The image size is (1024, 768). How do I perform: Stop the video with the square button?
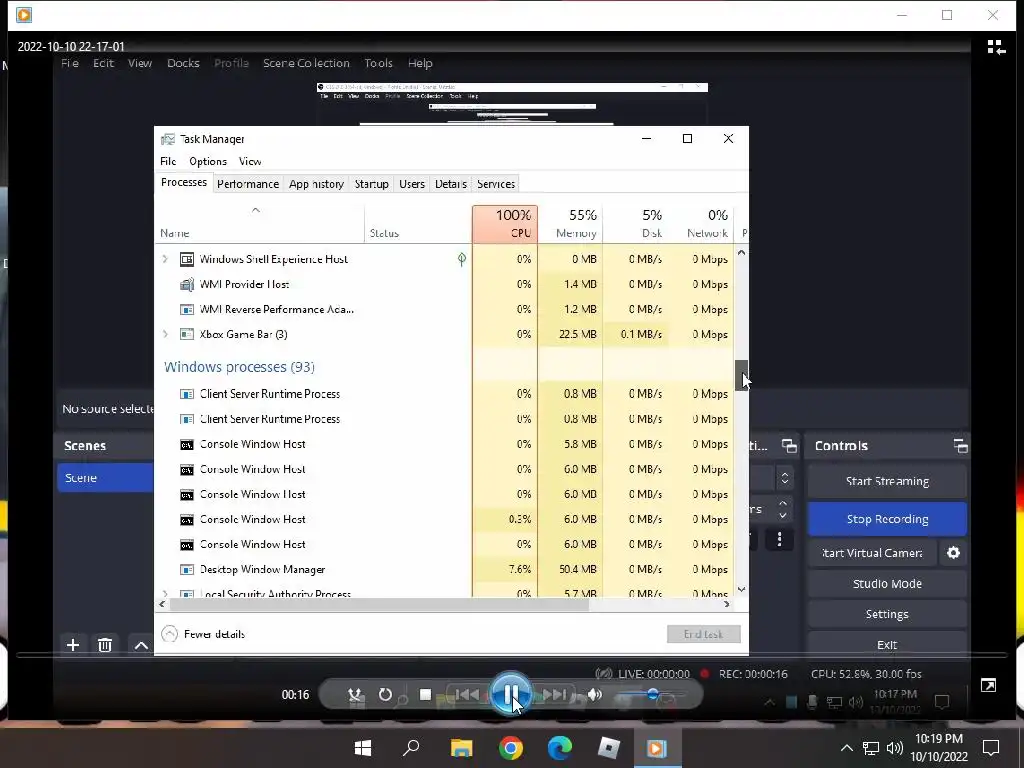tap(425, 694)
